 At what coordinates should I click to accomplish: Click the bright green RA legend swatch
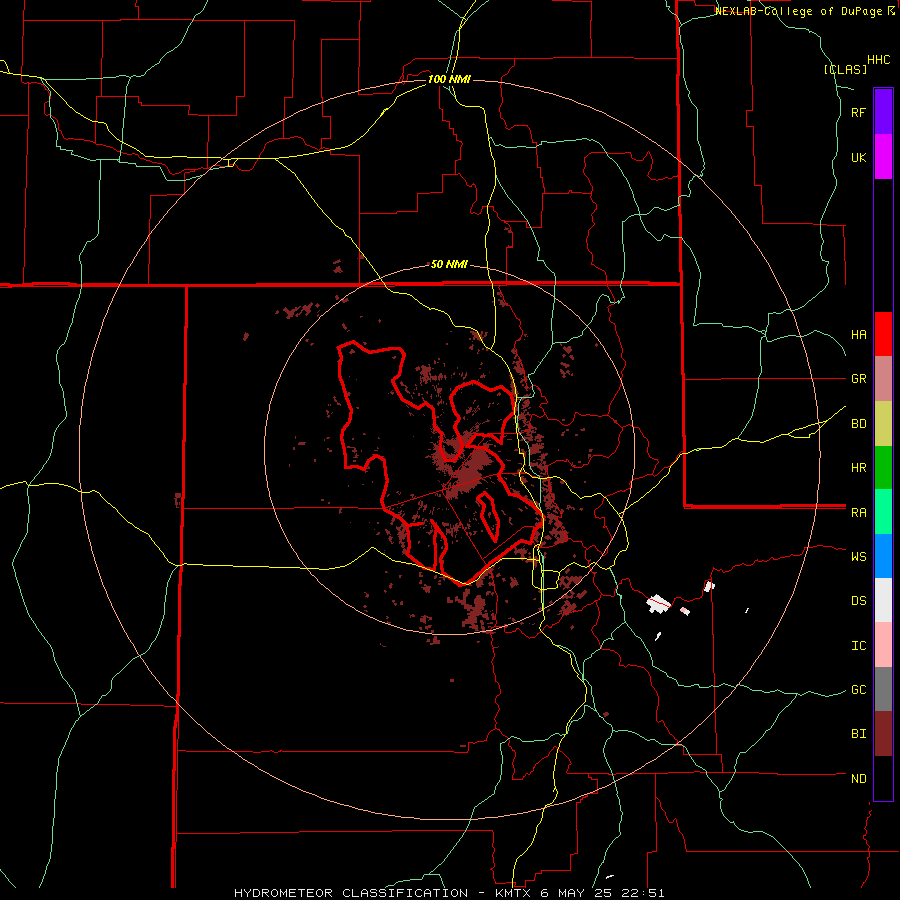tap(883, 512)
